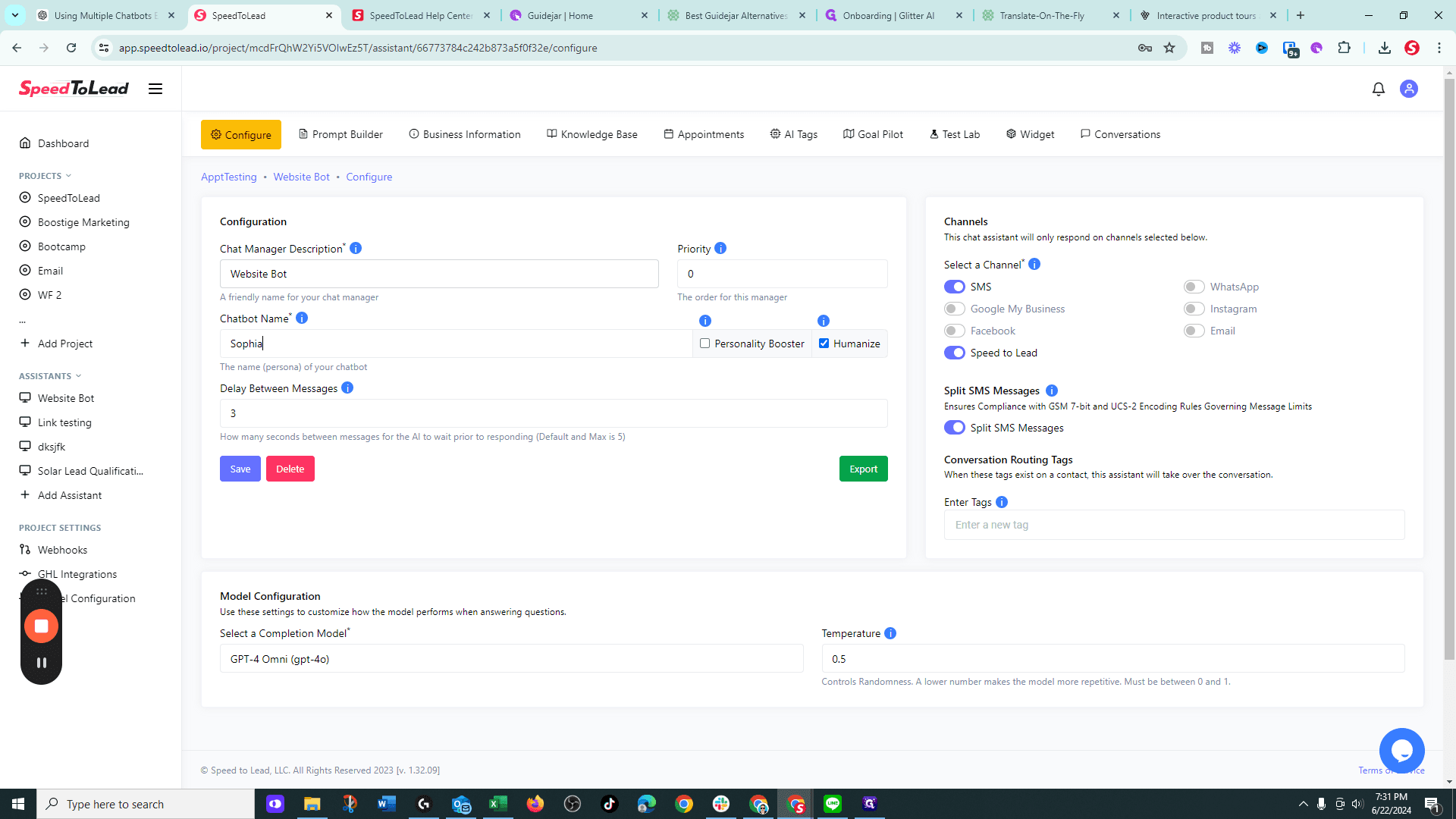Image resolution: width=1456 pixels, height=819 pixels.
Task: Turn off the SMS channel
Action: click(x=954, y=287)
